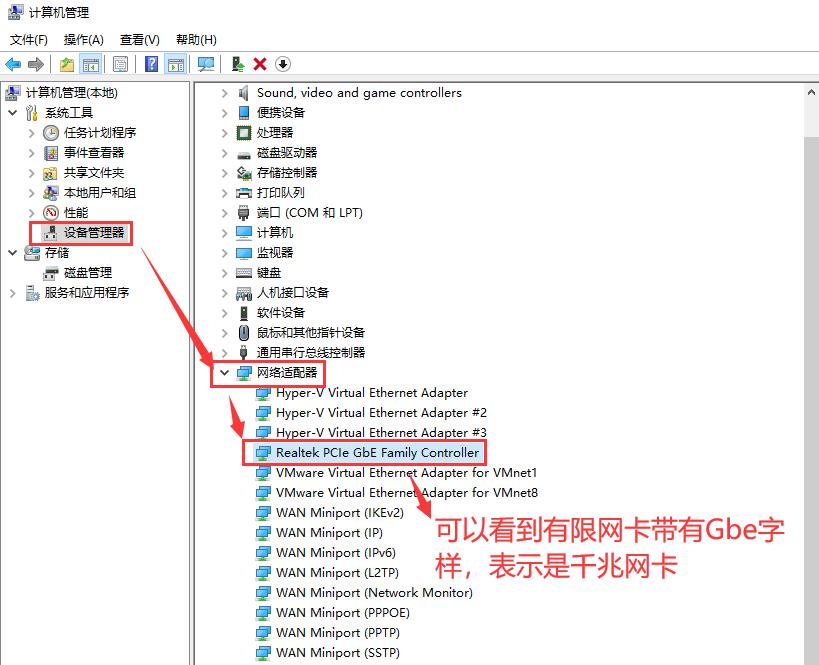819x665 pixels.
Task: Click the red X uninstall device icon
Action: (x=259, y=64)
